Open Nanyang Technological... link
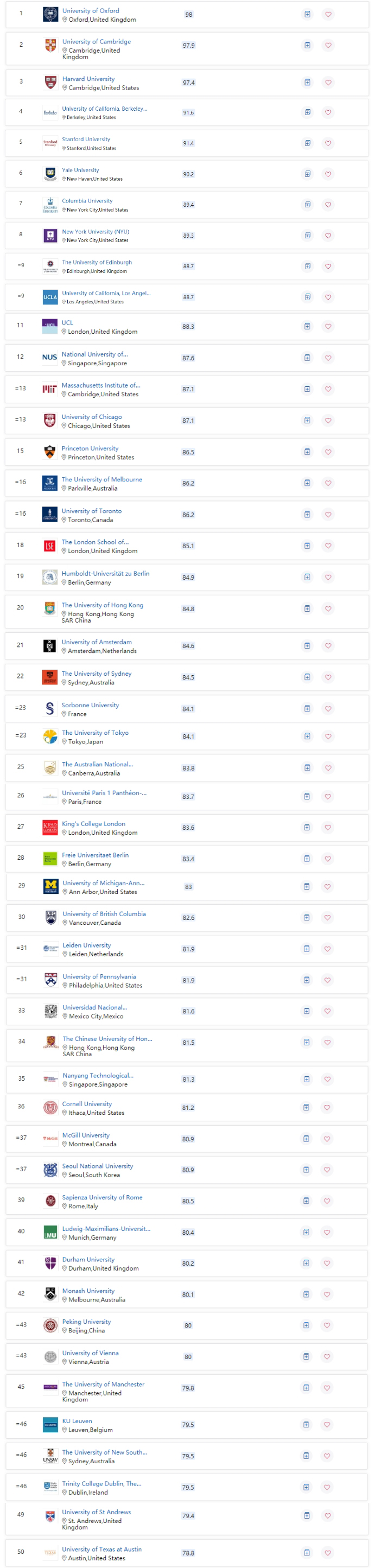 (x=98, y=1076)
